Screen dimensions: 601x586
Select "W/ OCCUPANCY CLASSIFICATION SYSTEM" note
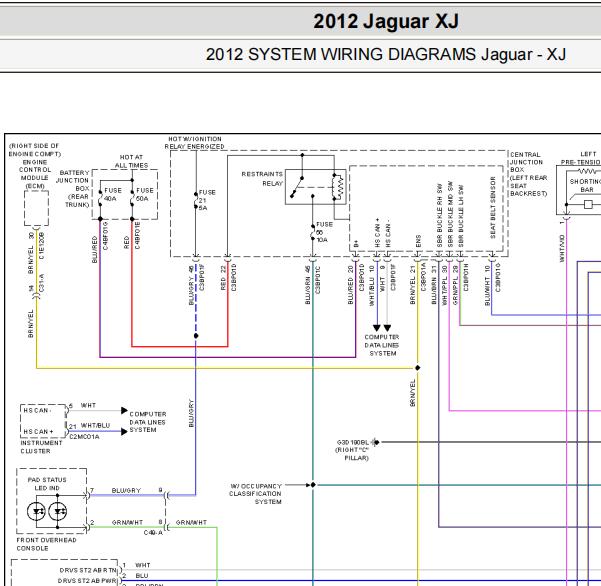tap(256, 494)
